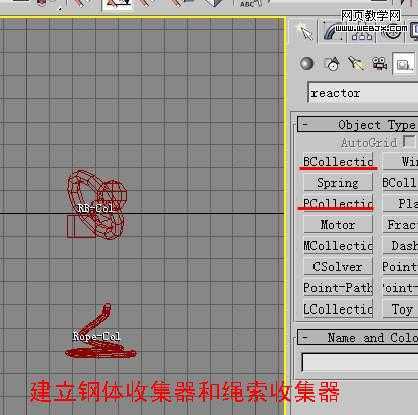Click the Motor helper button

click(x=338, y=225)
